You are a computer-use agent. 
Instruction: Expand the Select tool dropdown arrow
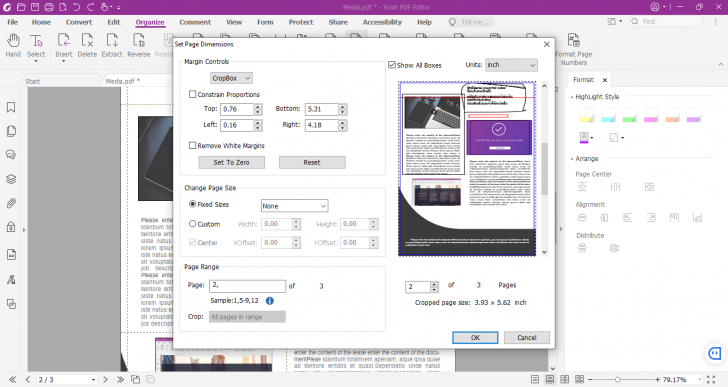36,61
